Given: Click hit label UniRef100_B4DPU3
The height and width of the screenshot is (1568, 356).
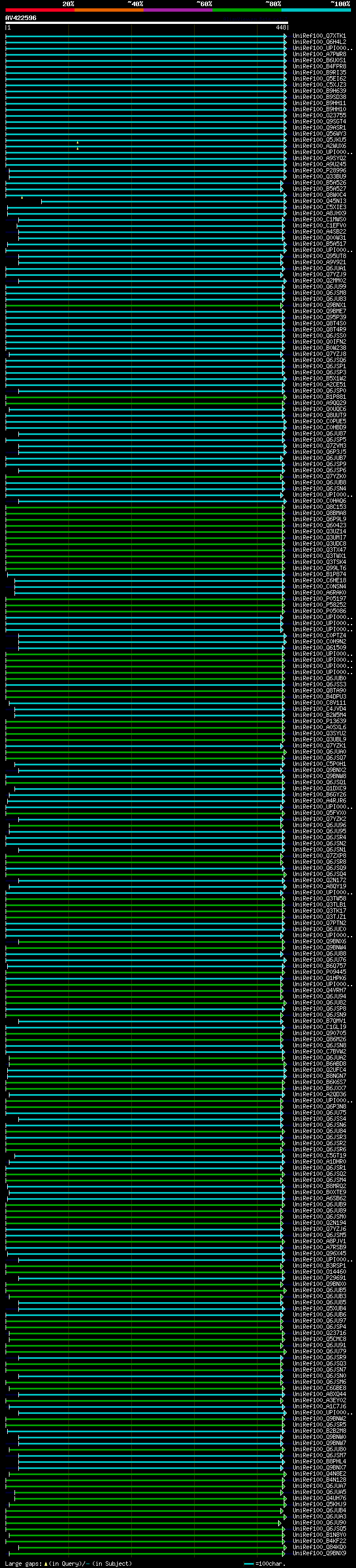Looking at the screenshot, I should (x=319, y=696).
